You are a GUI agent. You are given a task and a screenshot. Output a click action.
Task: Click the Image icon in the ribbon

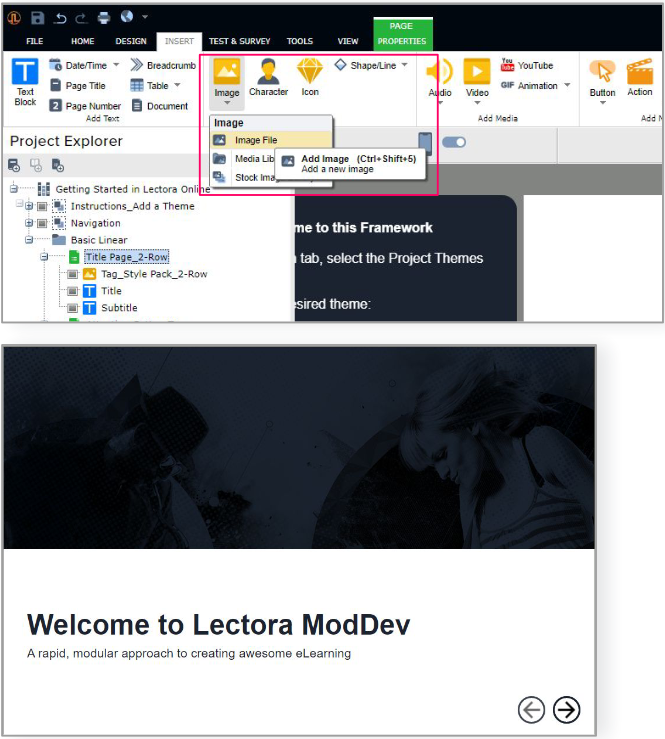[x=227, y=73]
